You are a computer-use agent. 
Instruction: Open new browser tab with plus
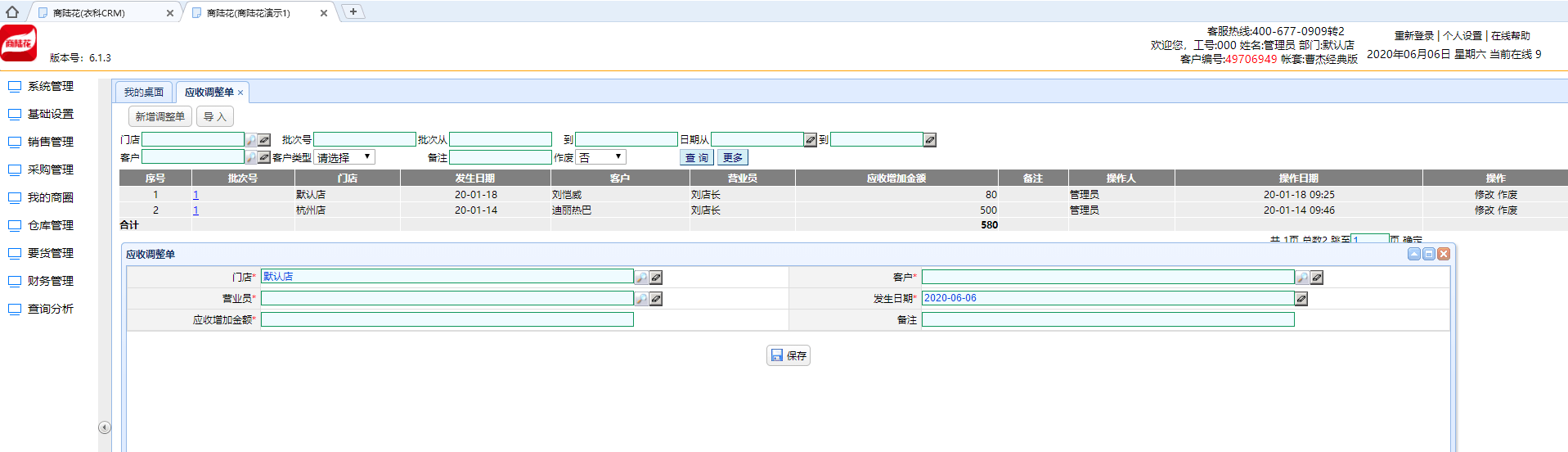353,11
